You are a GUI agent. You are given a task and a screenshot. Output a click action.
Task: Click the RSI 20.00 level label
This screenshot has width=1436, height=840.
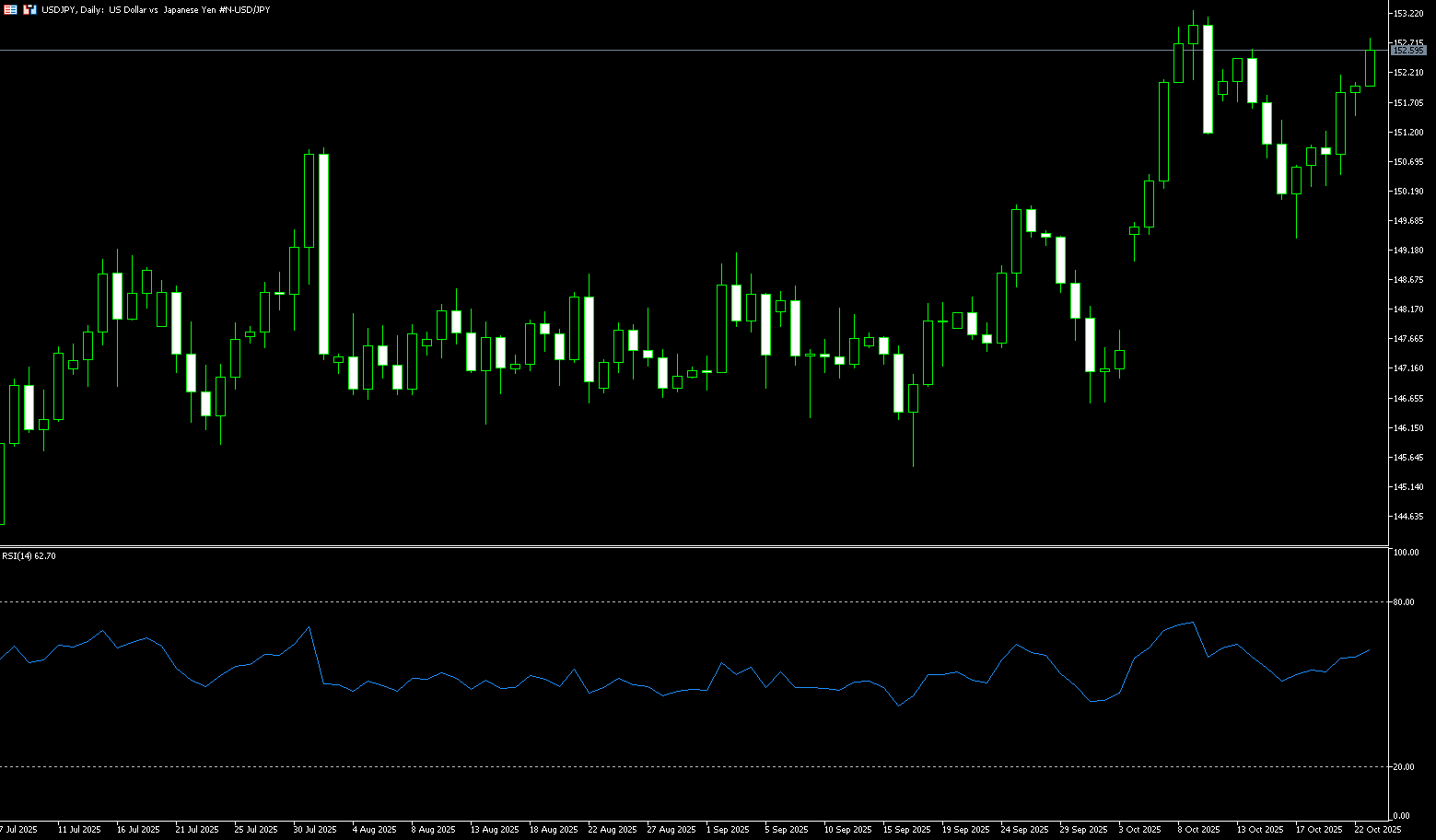coord(1405,767)
